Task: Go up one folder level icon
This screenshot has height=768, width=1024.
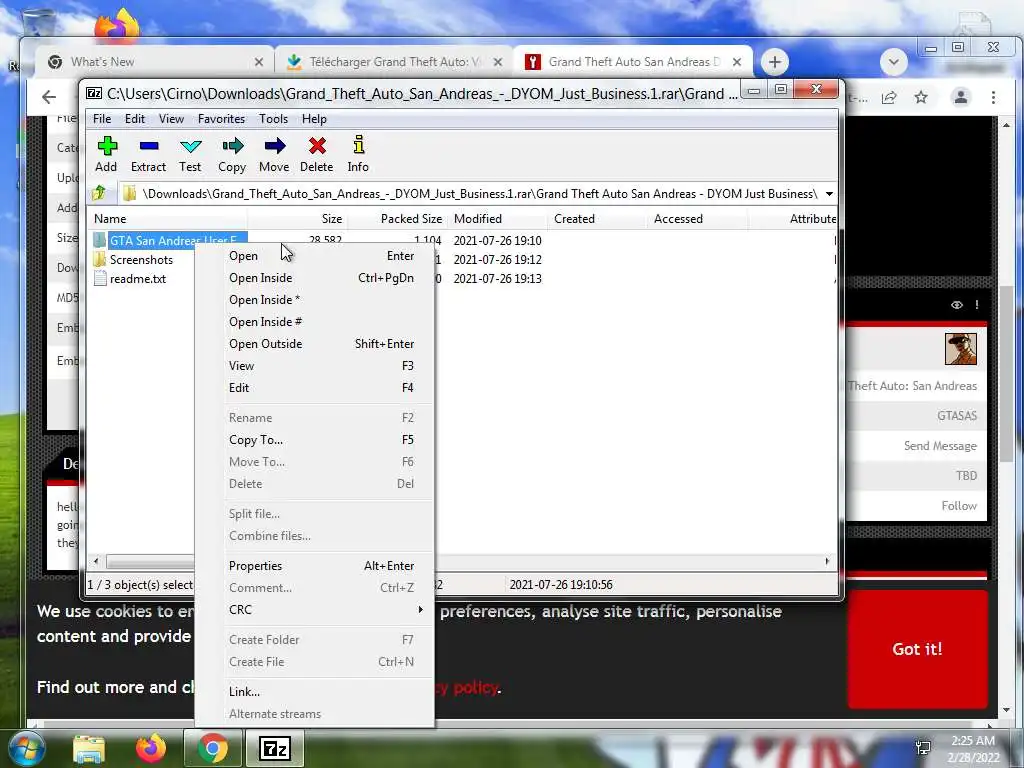Action: pos(99,193)
